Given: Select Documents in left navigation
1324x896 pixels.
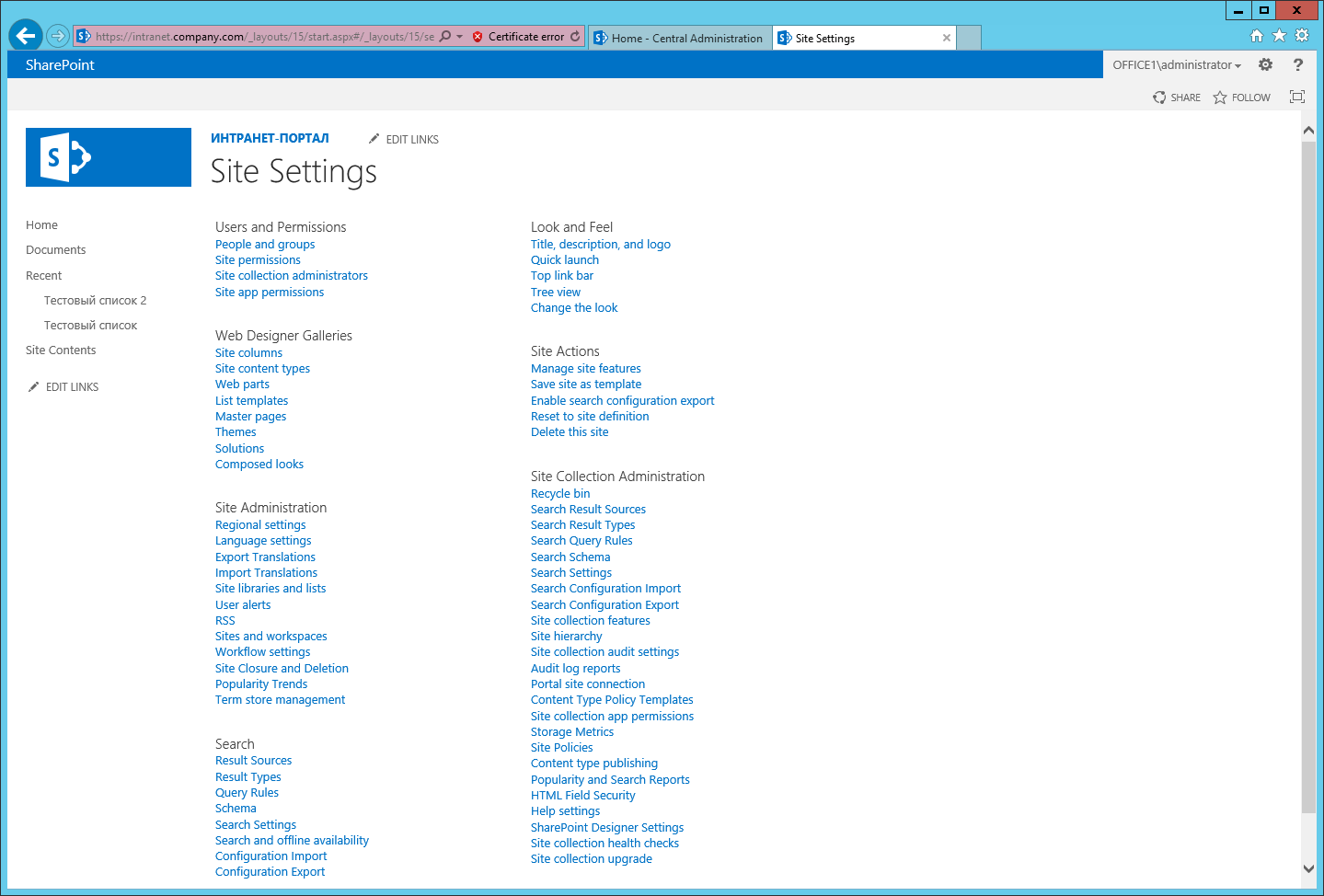Looking at the screenshot, I should (56, 250).
